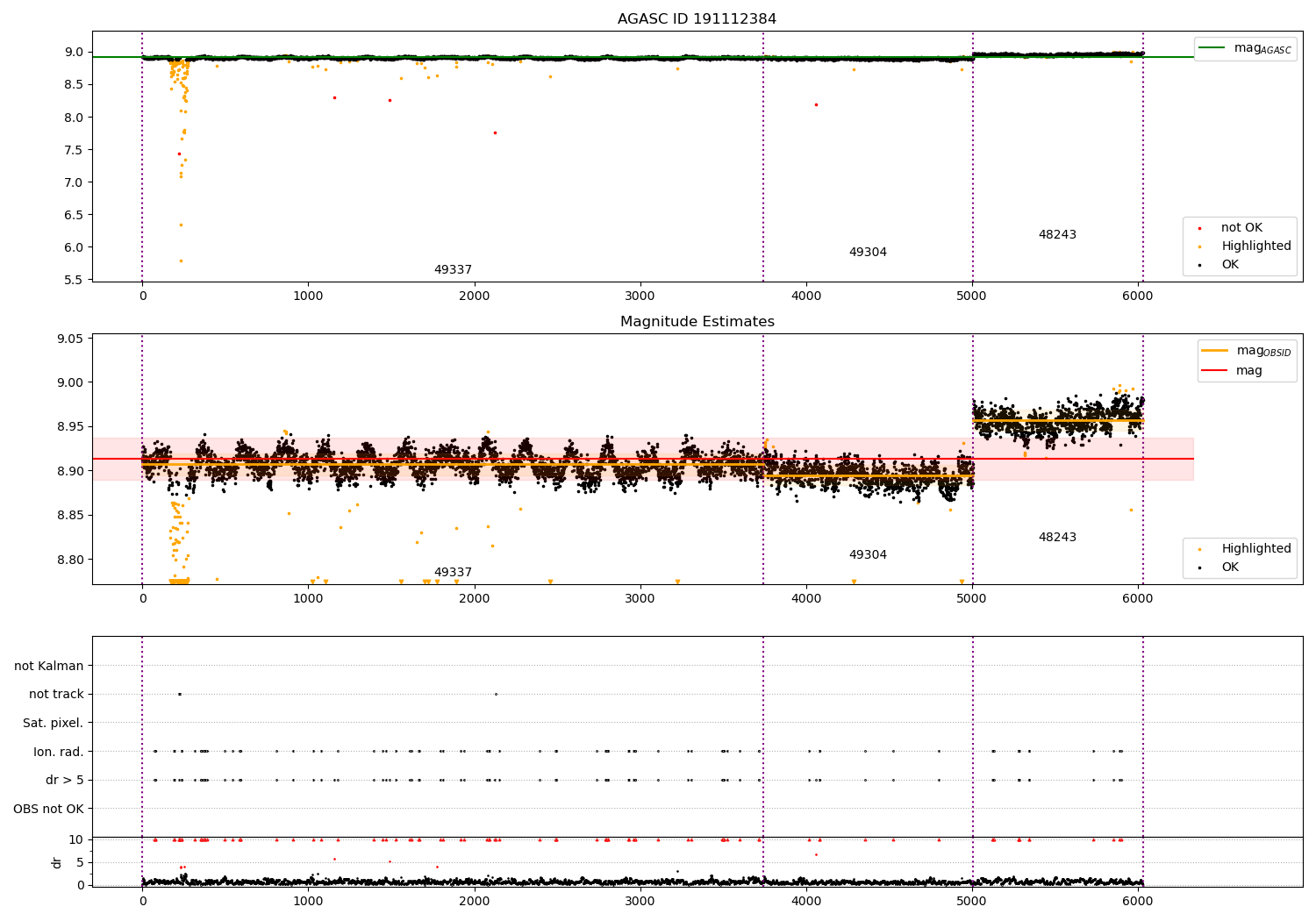This screenshot has width=1316, height=921.
Task: Click the 'not Kalman' axis label
Action: point(49,667)
